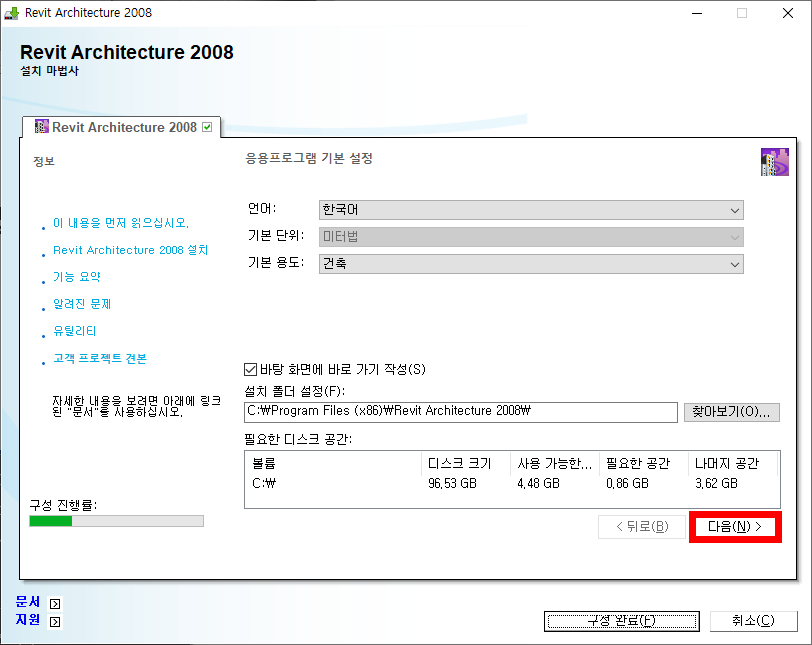Open the 지원 support link
This screenshot has width=812, height=645.
(28, 620)
